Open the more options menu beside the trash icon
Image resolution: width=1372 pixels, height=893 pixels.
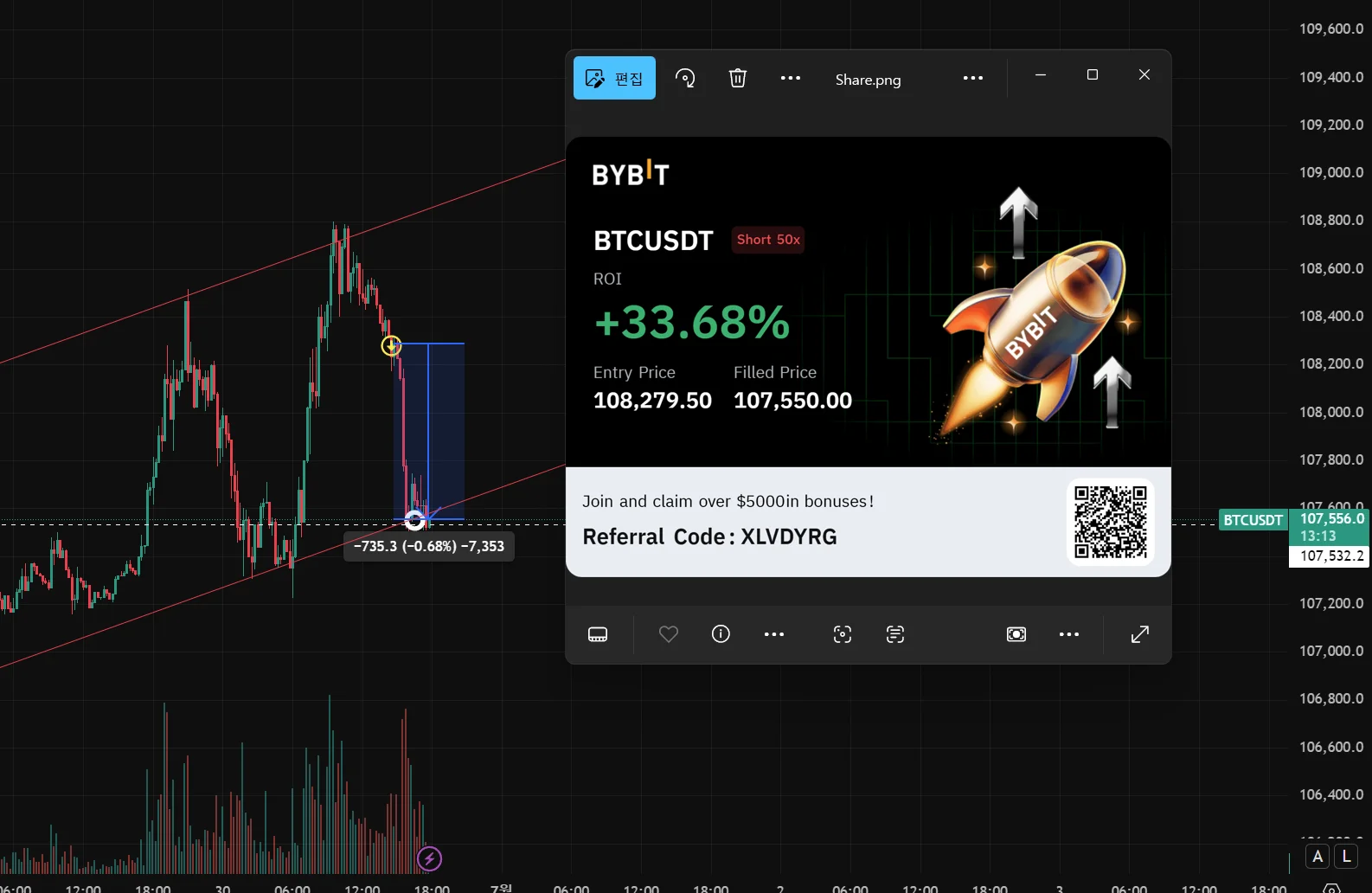791,78
